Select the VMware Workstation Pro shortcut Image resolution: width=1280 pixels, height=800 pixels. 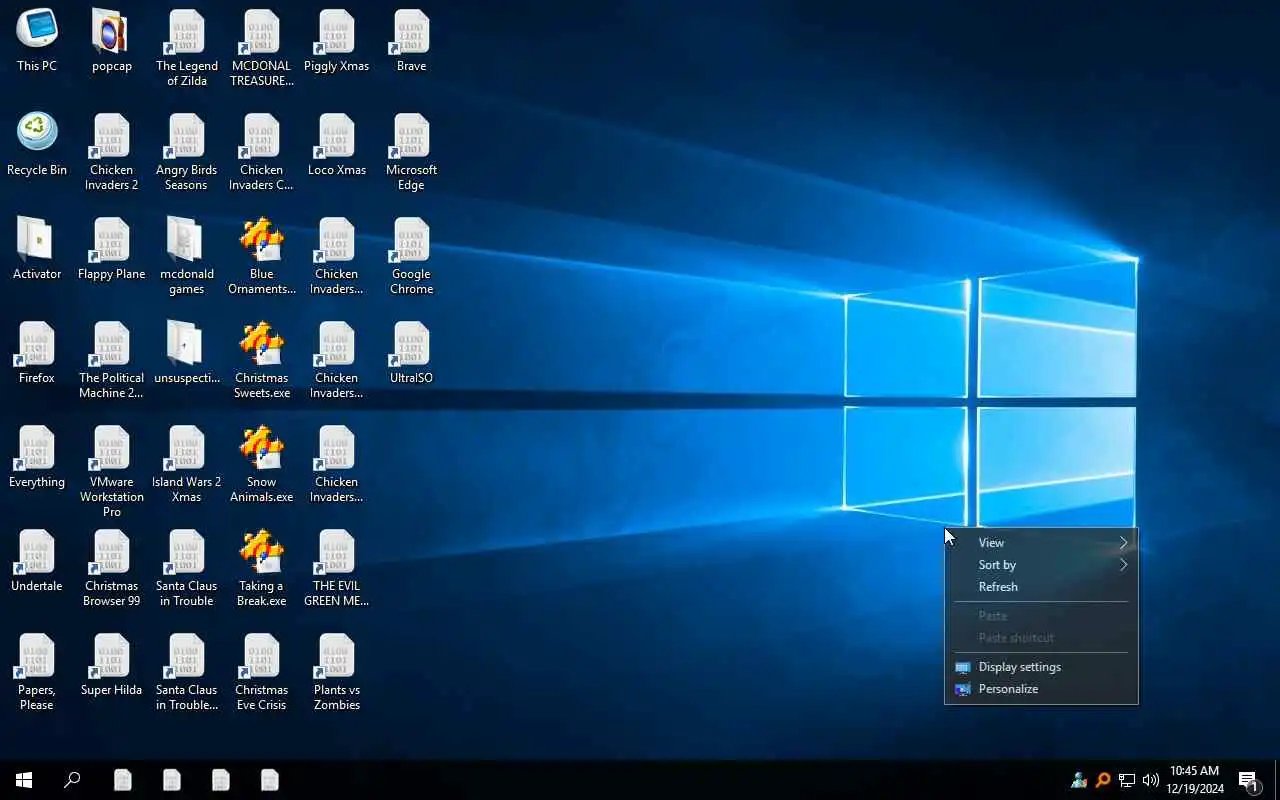click(x=112, y=471)
